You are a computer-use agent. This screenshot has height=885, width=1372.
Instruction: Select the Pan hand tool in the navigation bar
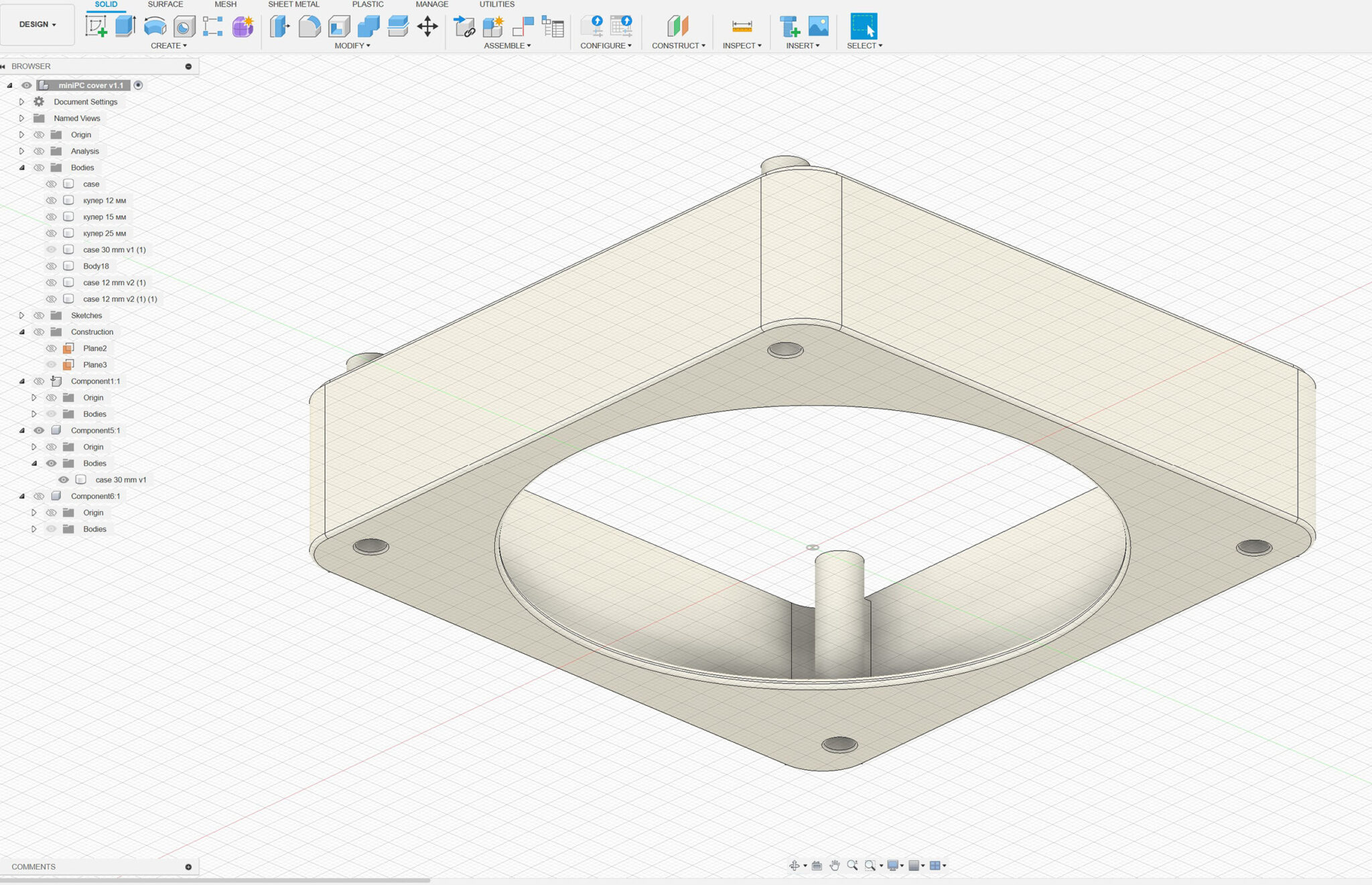pyautogui.click(x=834, y=866)
